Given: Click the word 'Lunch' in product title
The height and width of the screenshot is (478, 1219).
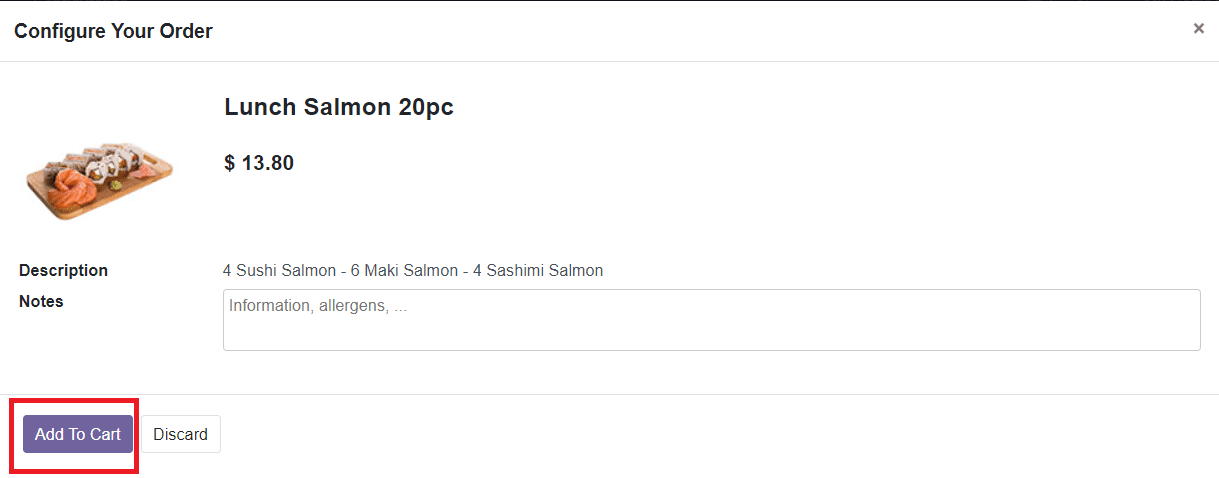Looking at the screenshot, I should pos(256,107).
